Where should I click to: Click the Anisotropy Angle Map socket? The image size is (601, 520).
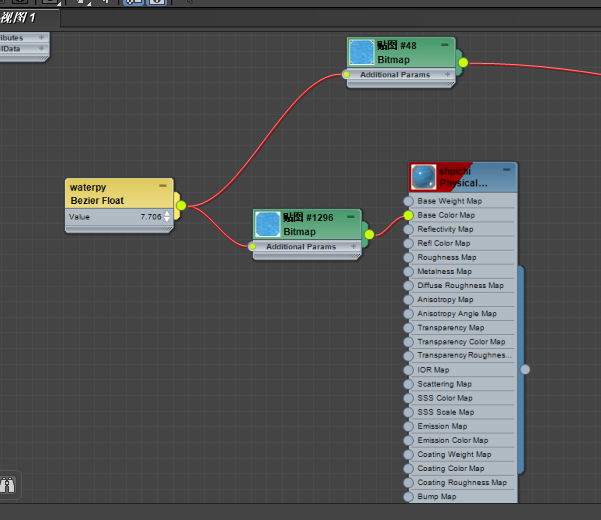point(409,313)
